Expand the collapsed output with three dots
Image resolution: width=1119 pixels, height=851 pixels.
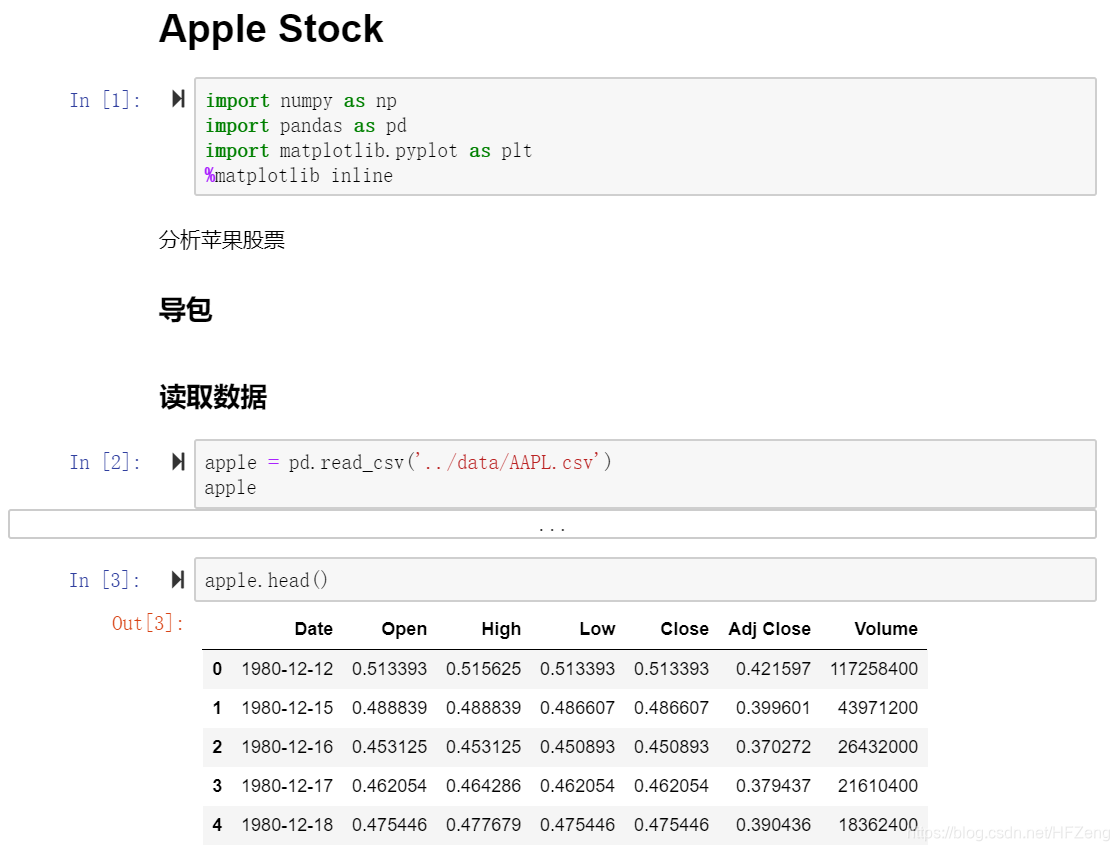click(552, 524)
